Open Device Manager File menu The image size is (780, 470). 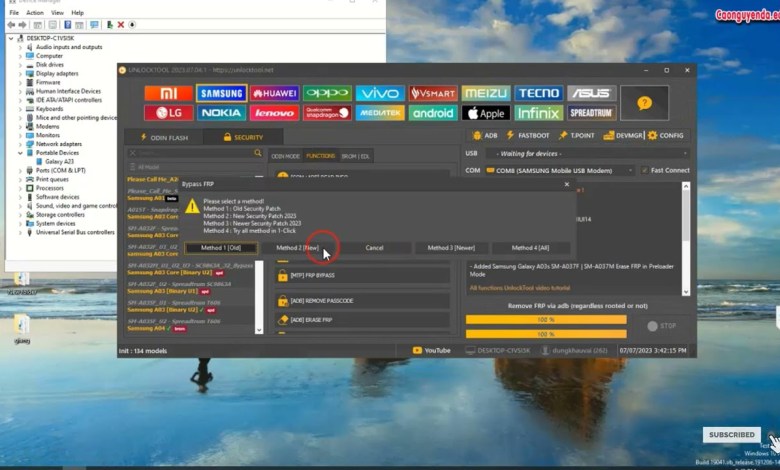tap(14, 12)
